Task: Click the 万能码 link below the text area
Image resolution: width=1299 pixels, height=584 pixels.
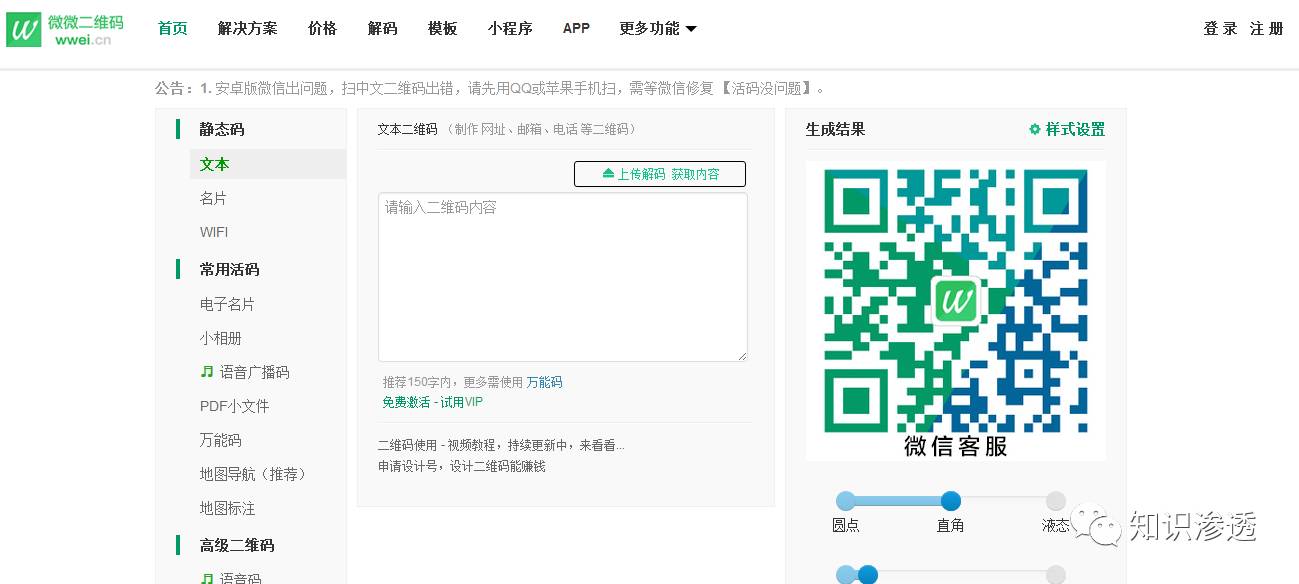Action: click(544, 382)
